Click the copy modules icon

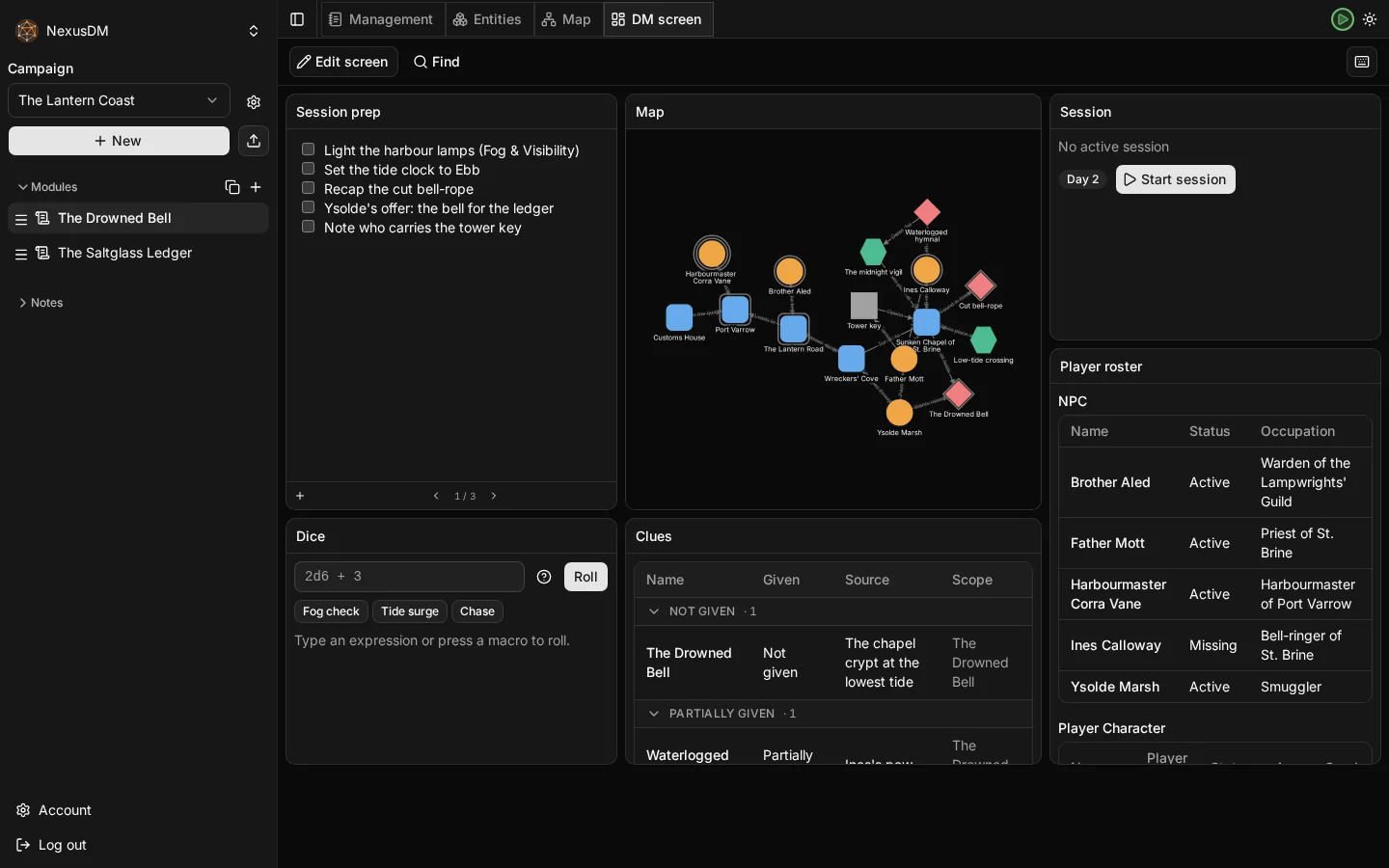click(232, 187)
